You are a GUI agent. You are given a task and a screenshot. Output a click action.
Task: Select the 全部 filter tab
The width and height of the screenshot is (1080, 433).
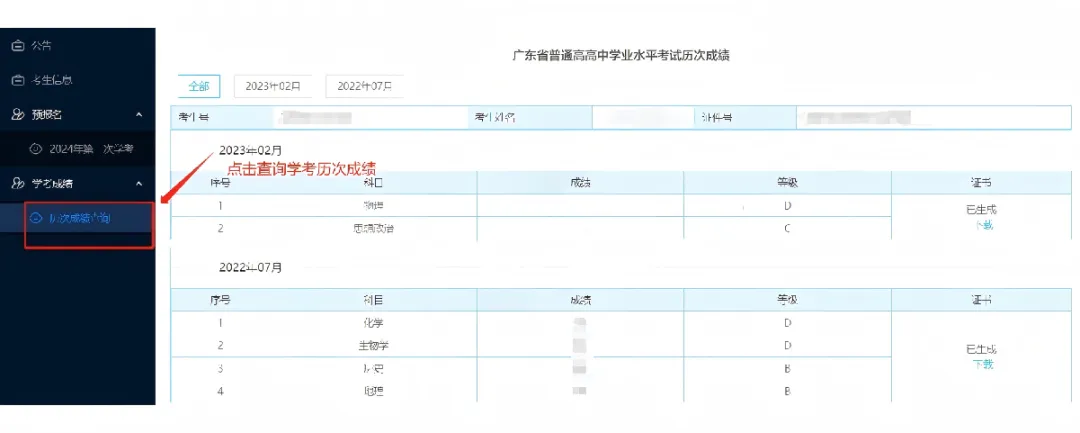pyautogui.click(x=199, y=87)
